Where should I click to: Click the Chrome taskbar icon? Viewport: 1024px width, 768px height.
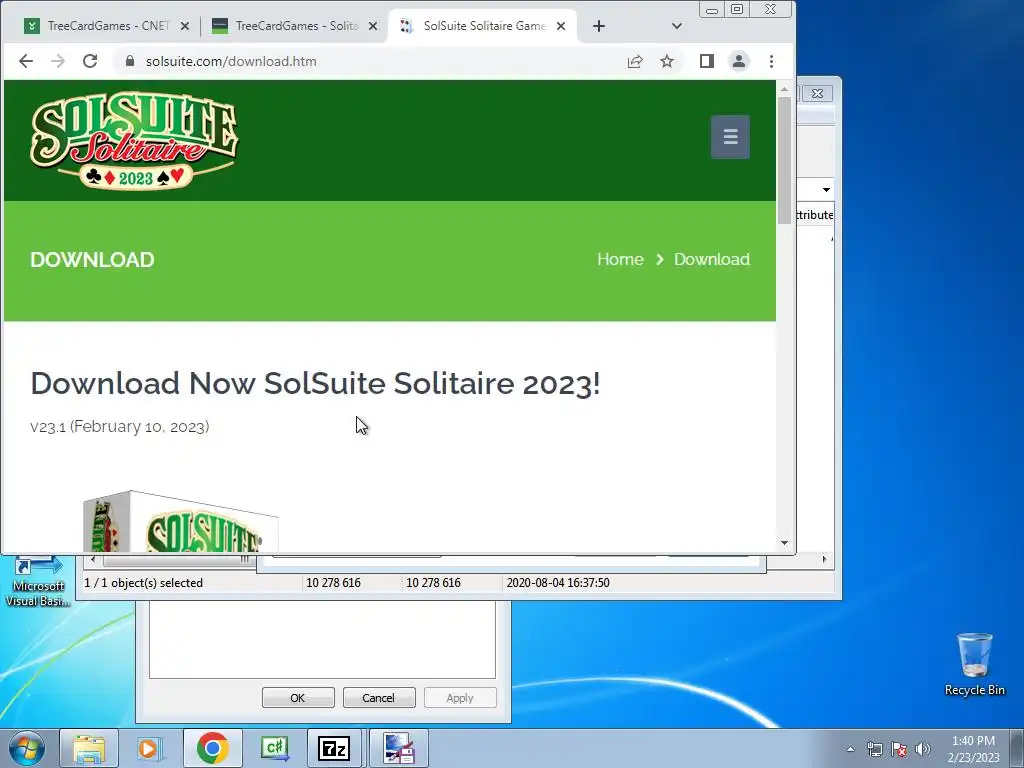[x=212, y=748]
